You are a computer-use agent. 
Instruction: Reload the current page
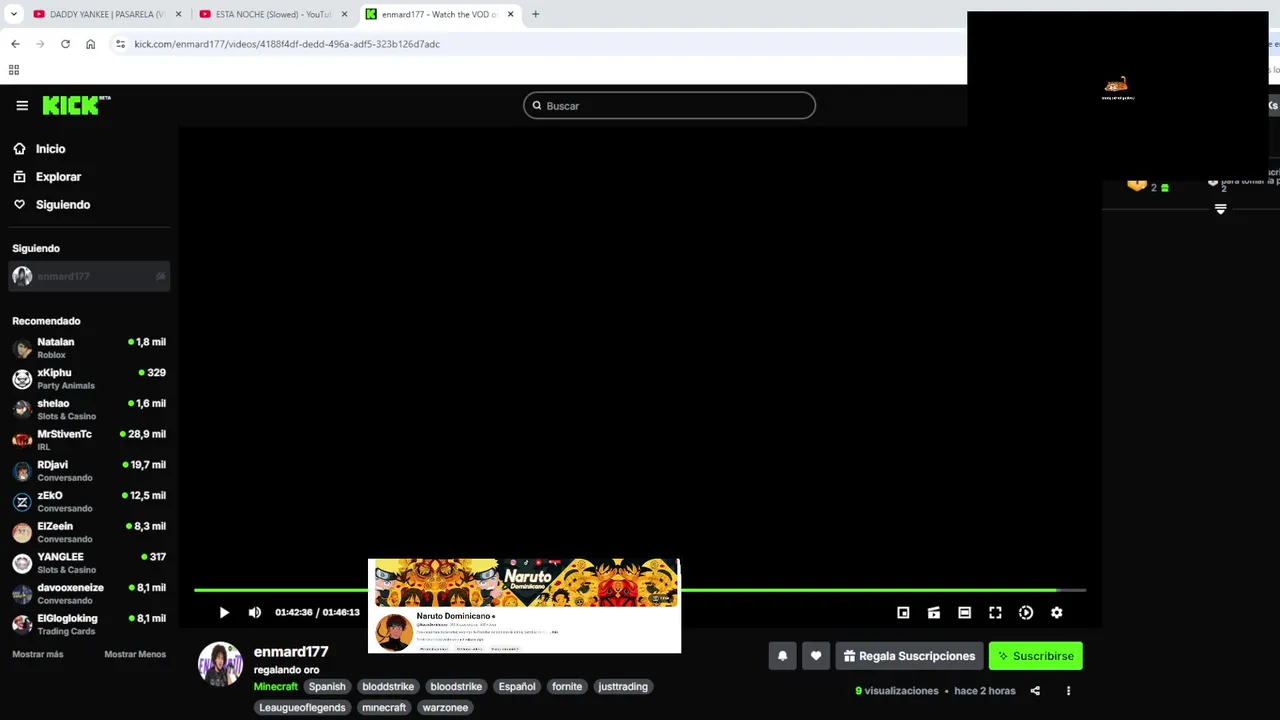coord(65,44)
